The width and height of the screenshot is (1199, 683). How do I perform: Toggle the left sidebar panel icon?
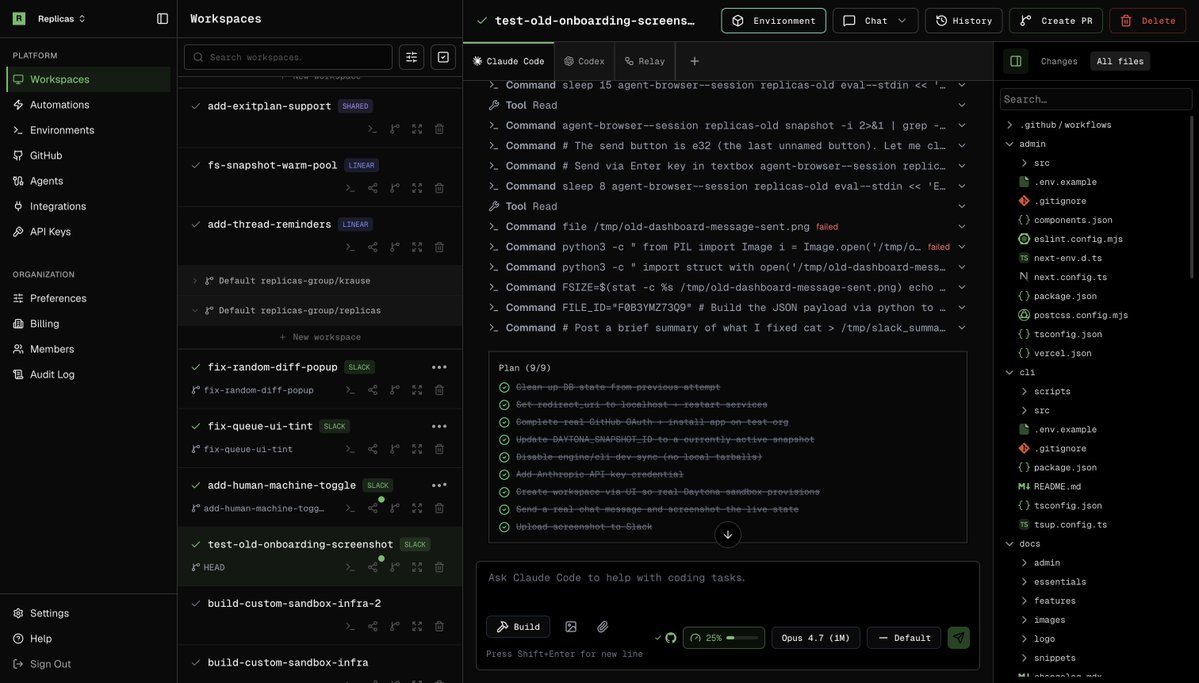[x=162, y=18]
